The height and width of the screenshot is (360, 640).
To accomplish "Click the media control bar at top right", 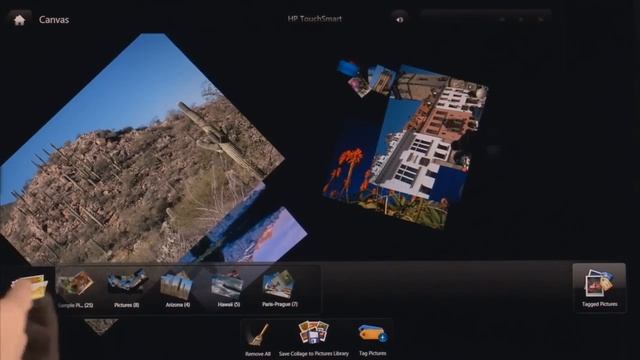I will pyautogui.click(x=486, y=19).
